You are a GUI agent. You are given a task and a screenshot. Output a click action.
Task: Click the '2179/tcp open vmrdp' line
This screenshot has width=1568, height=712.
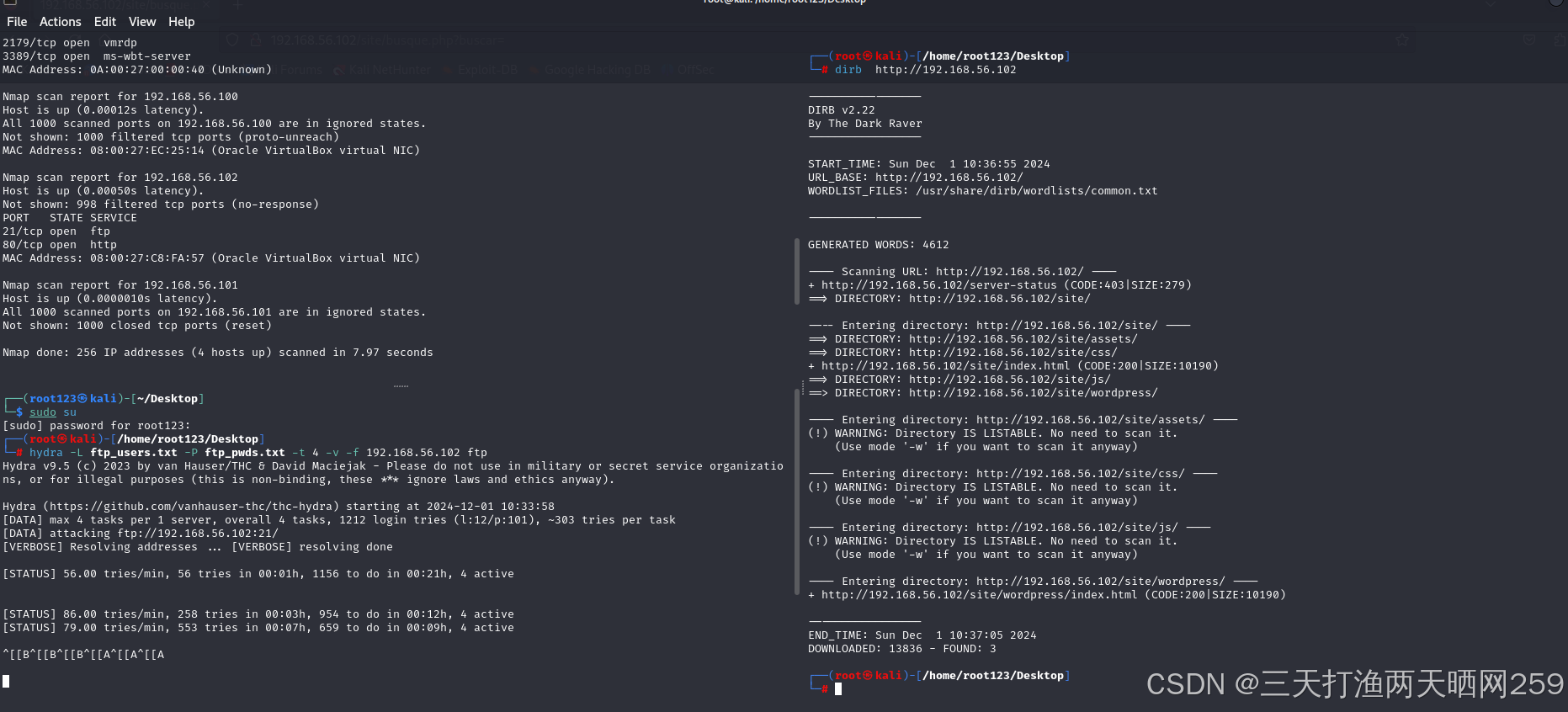70,43
